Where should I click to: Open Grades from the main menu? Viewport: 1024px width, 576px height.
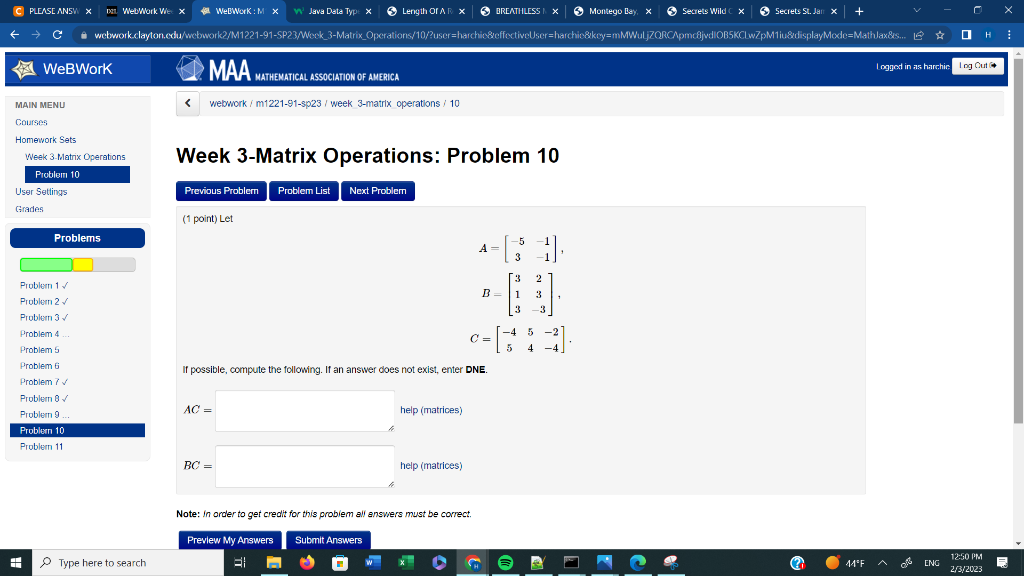31,208
